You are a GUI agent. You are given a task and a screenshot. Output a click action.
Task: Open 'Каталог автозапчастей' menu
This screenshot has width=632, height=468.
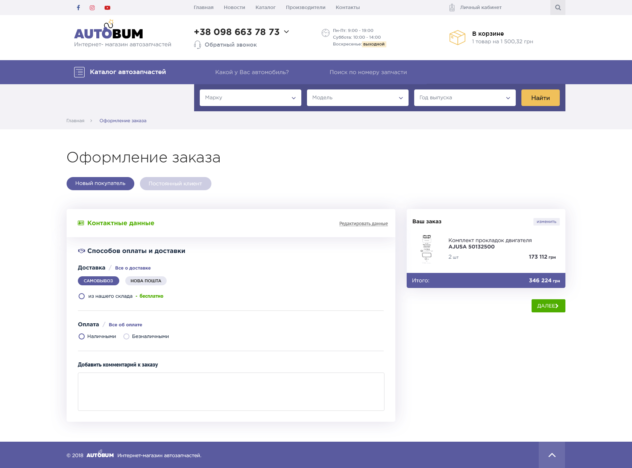(x=128, y=72)
